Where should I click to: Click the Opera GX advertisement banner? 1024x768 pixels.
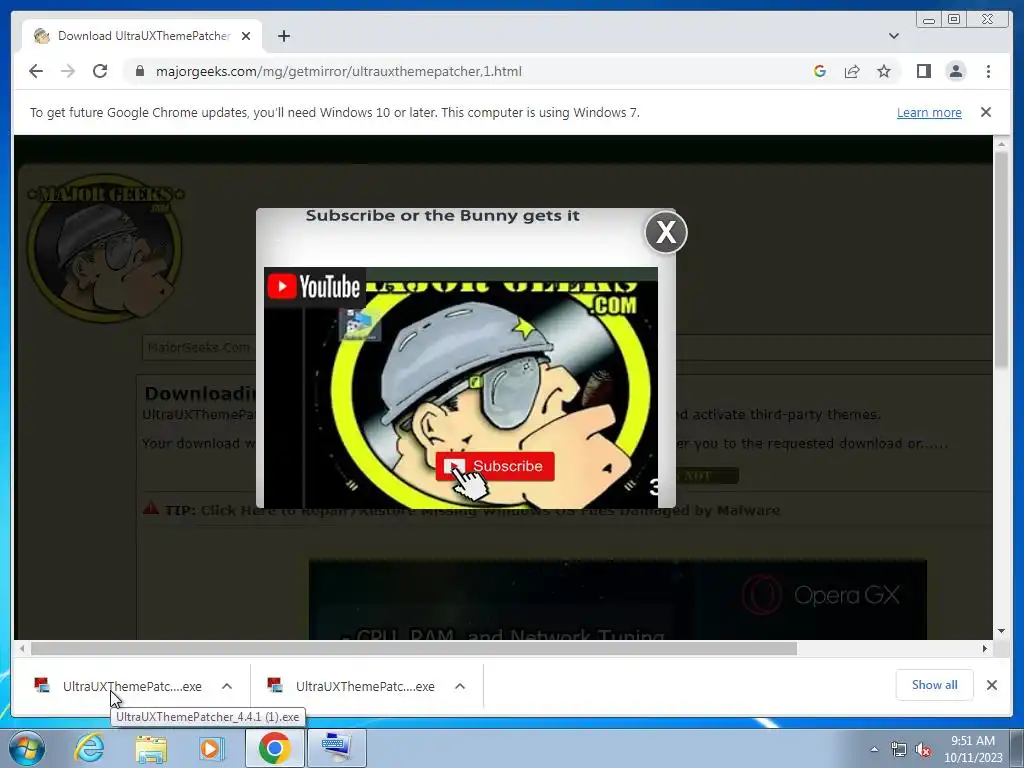pyautogui.click(x=617, y=599)
